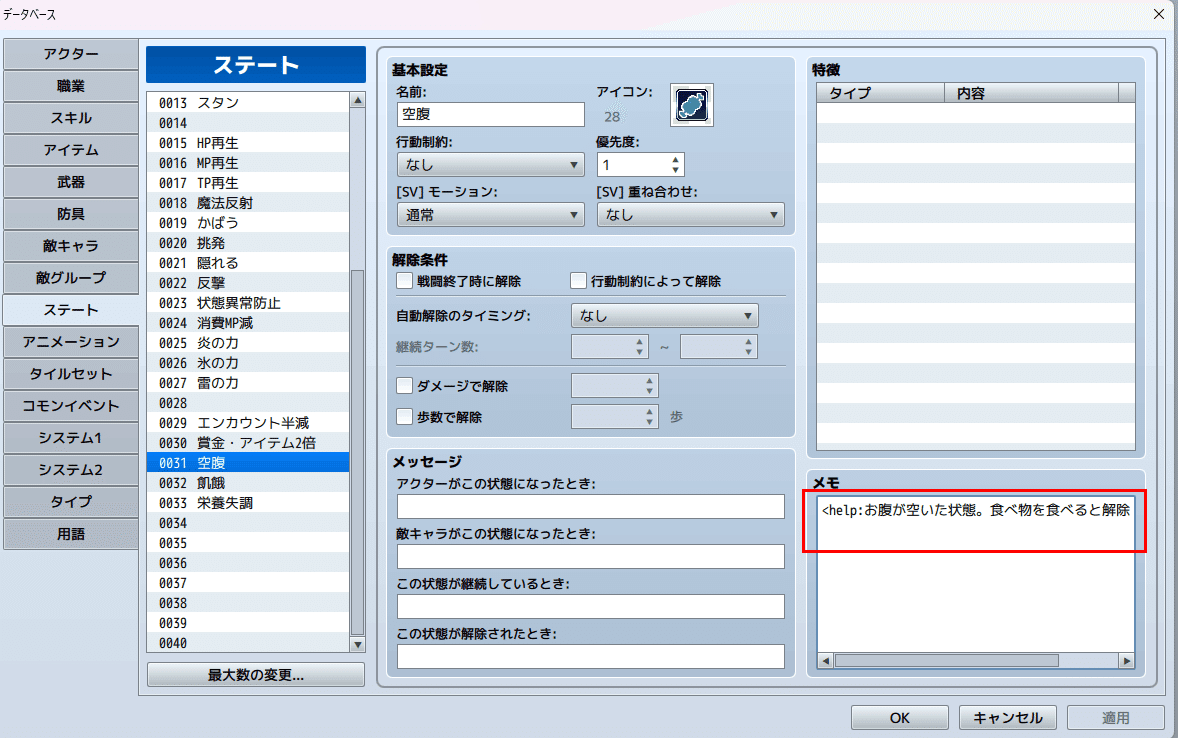The height and width of the screenshot is (738, 1178).
Task: Select state 0026 氷の力
Action: [x=248, y=363]
